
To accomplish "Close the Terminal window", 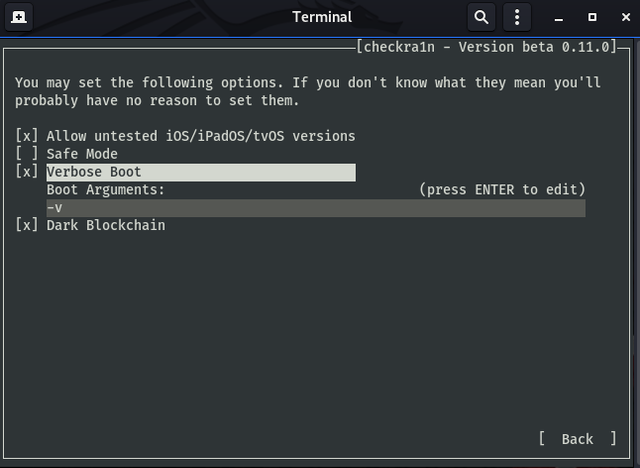I will (626, 17).
